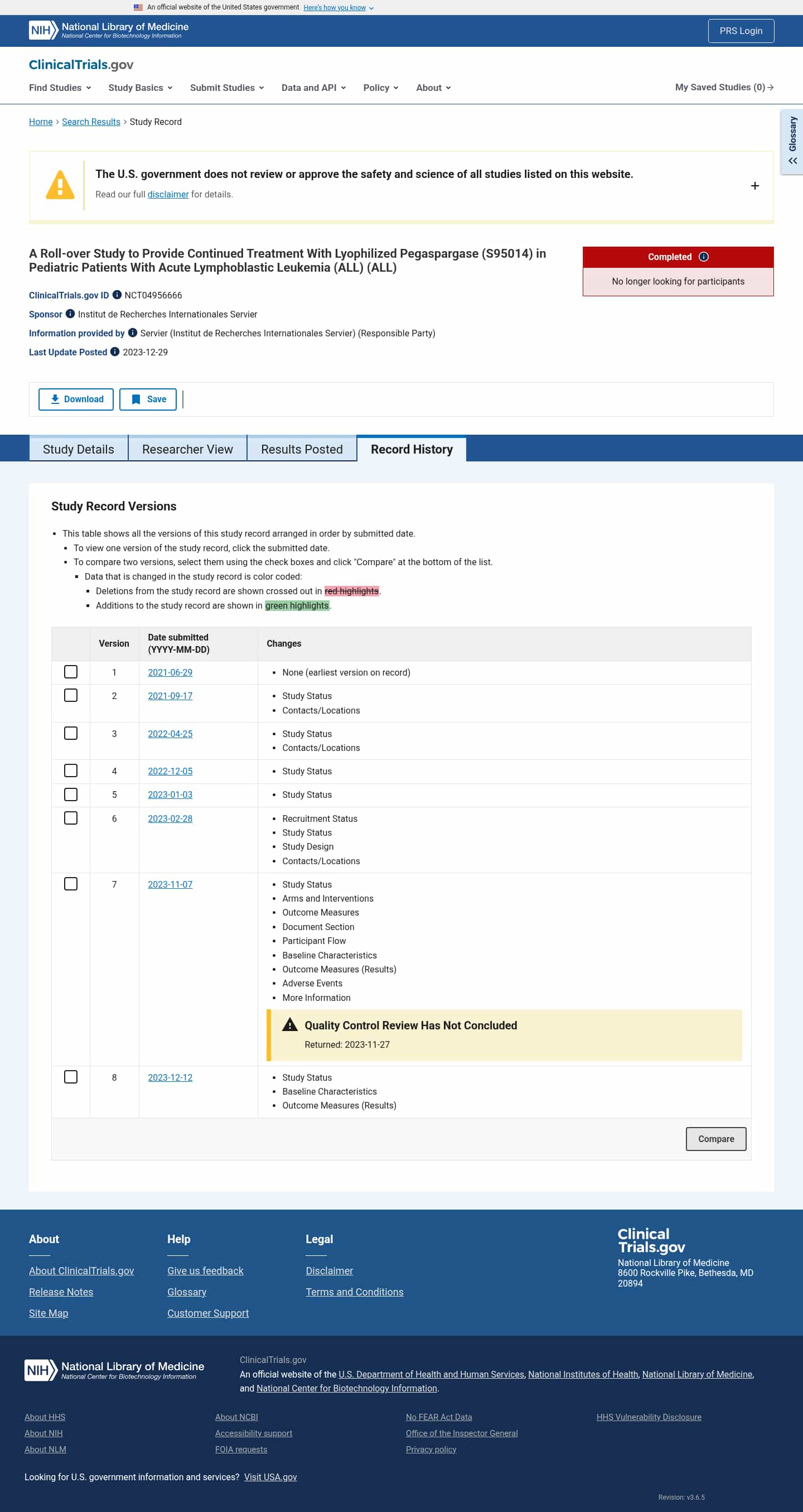
Task: Open the footer Glossary link
Action: [x=186, y=1292]
